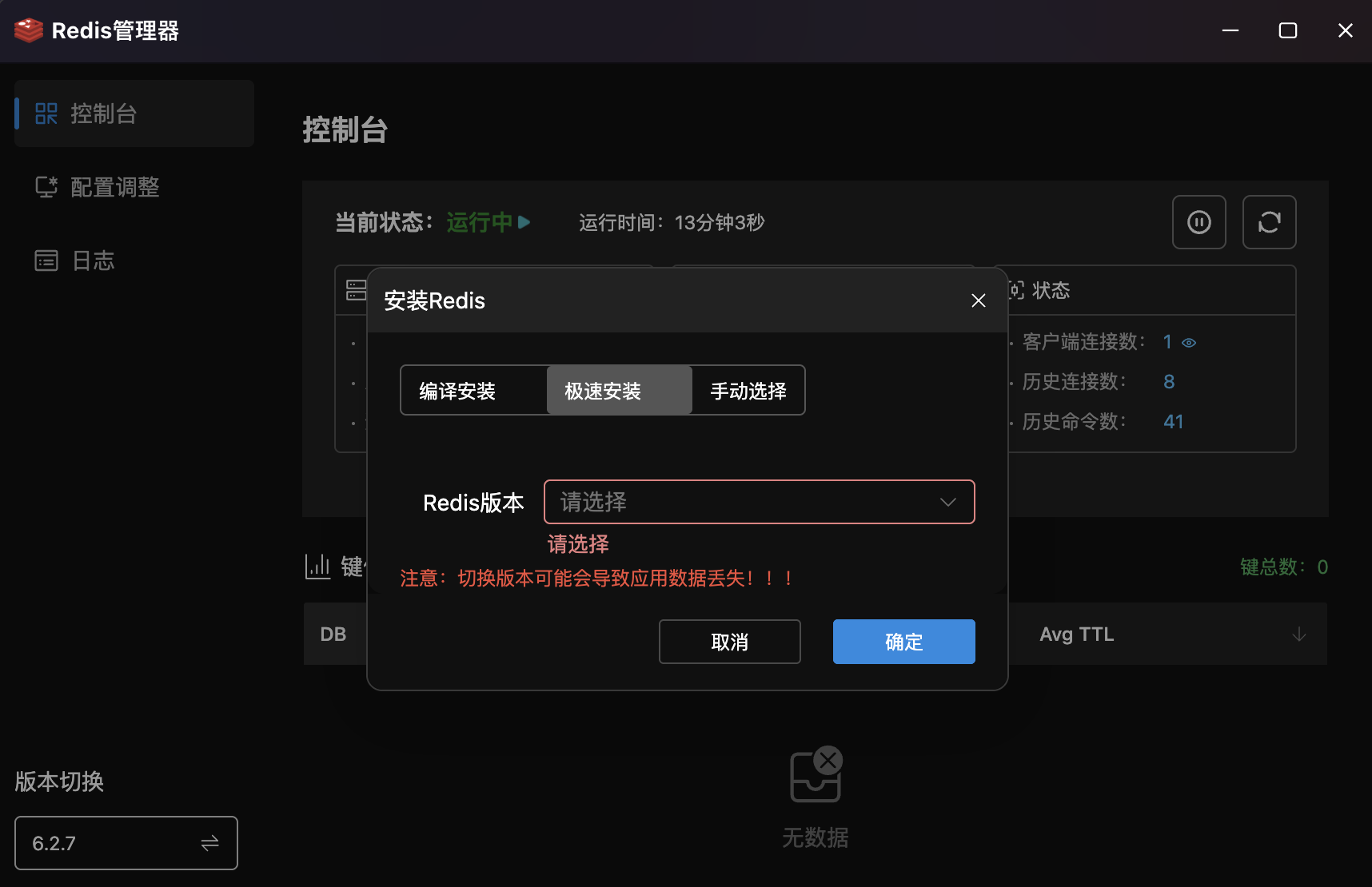Viewport: 1372px width, 887px height.
Task: Maximize the Redis管理器 window
Action: (1288, 30)
